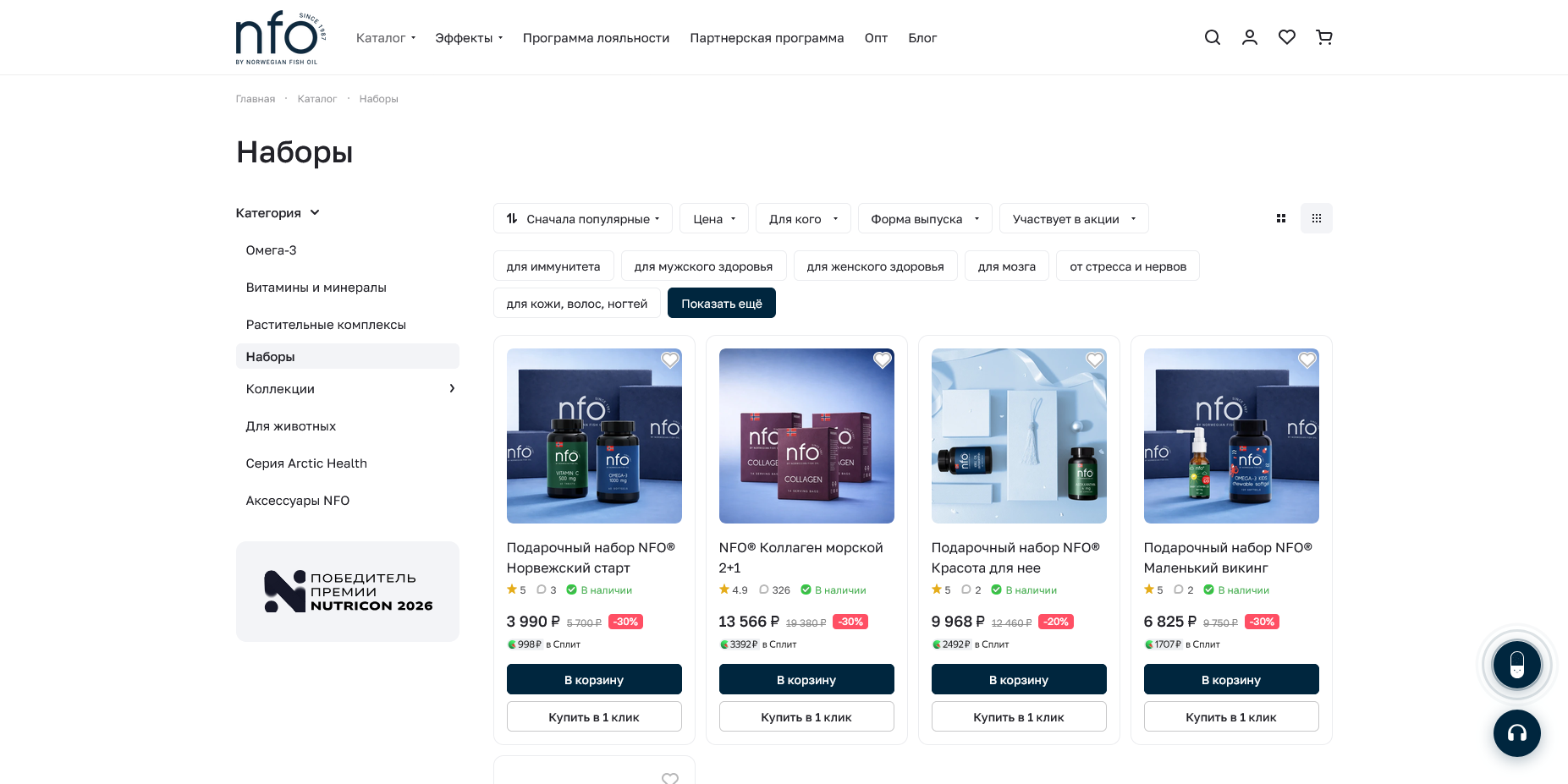Open the 326 reviews count

coord(774,590)
